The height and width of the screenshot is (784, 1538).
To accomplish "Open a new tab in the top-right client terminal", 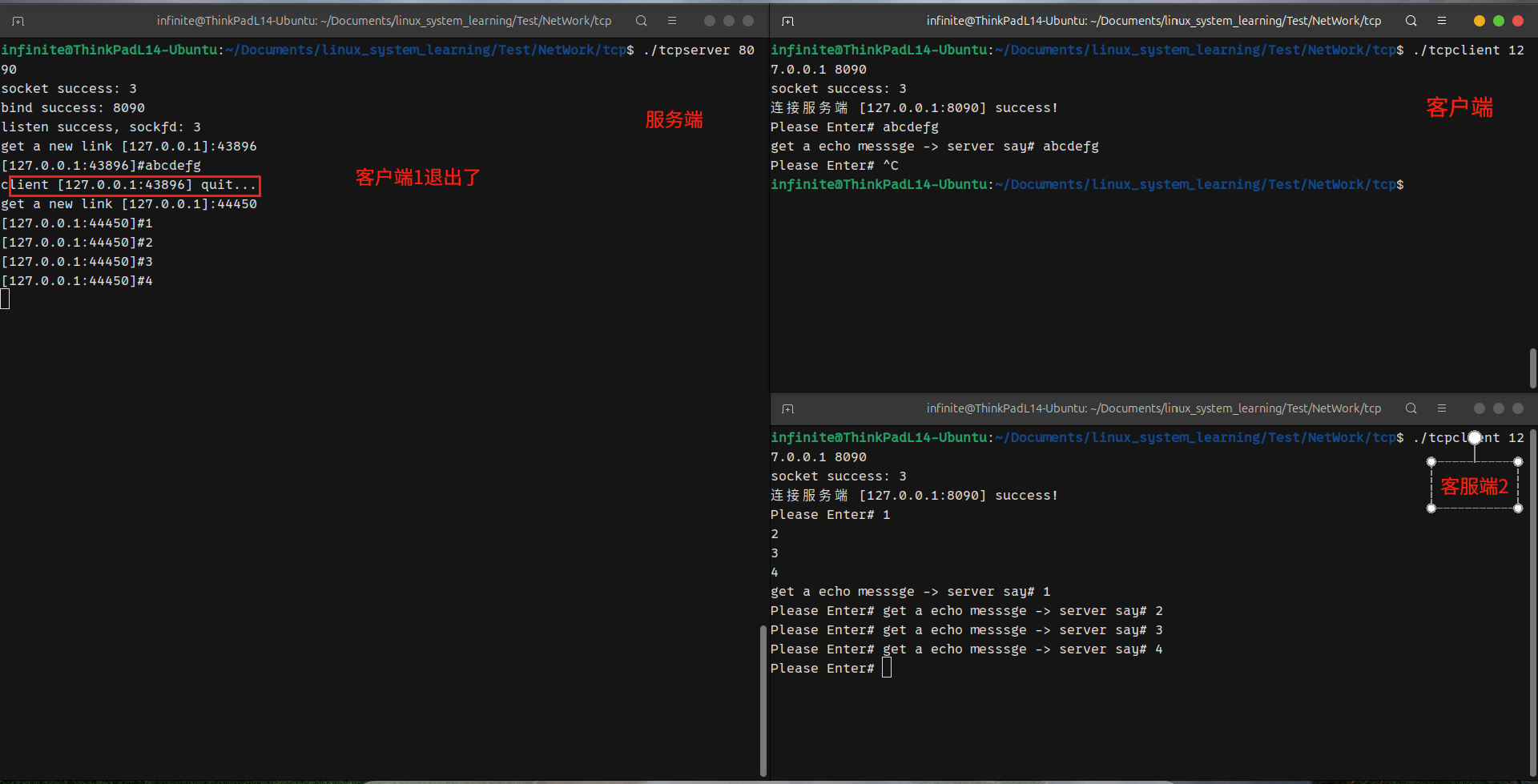I will pos(788,21).
